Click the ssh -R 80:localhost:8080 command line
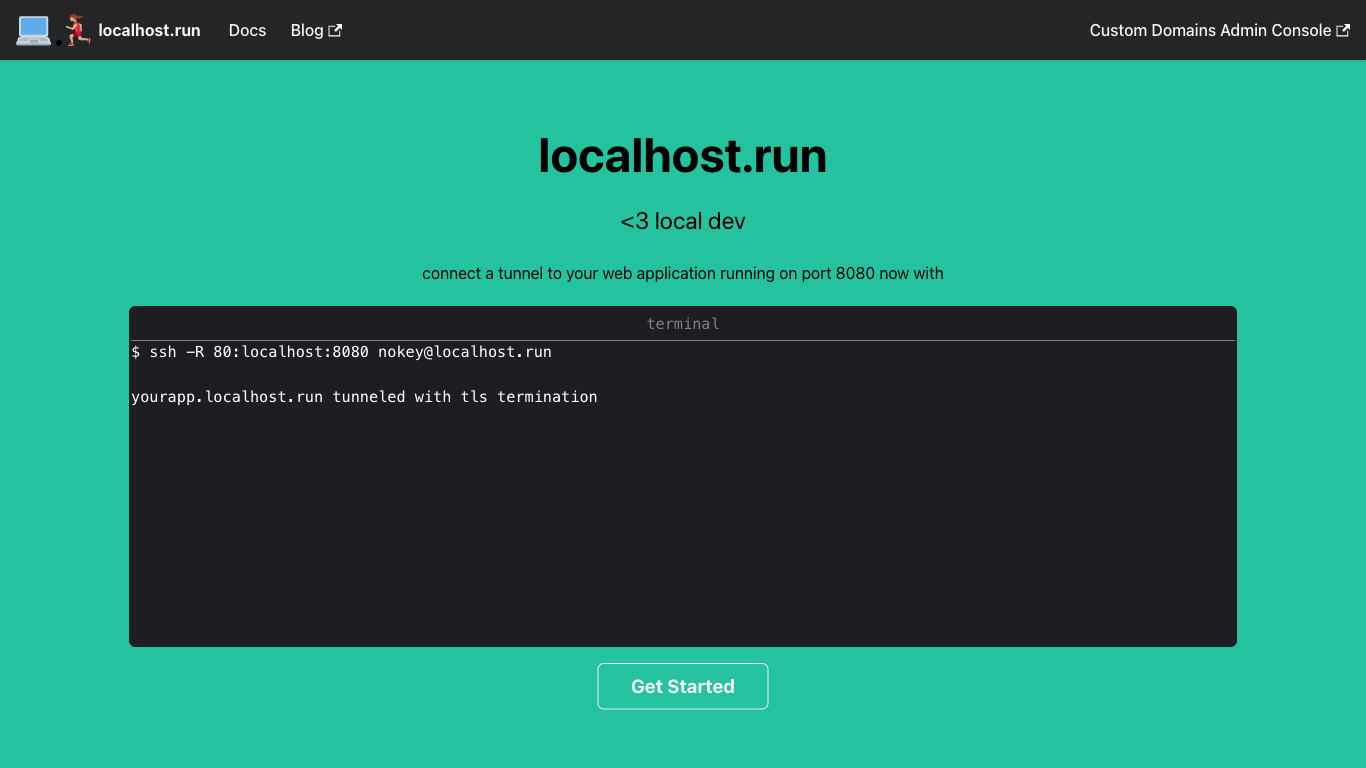The height and width of the screenshot is (768, 1366). pos(342,352)
